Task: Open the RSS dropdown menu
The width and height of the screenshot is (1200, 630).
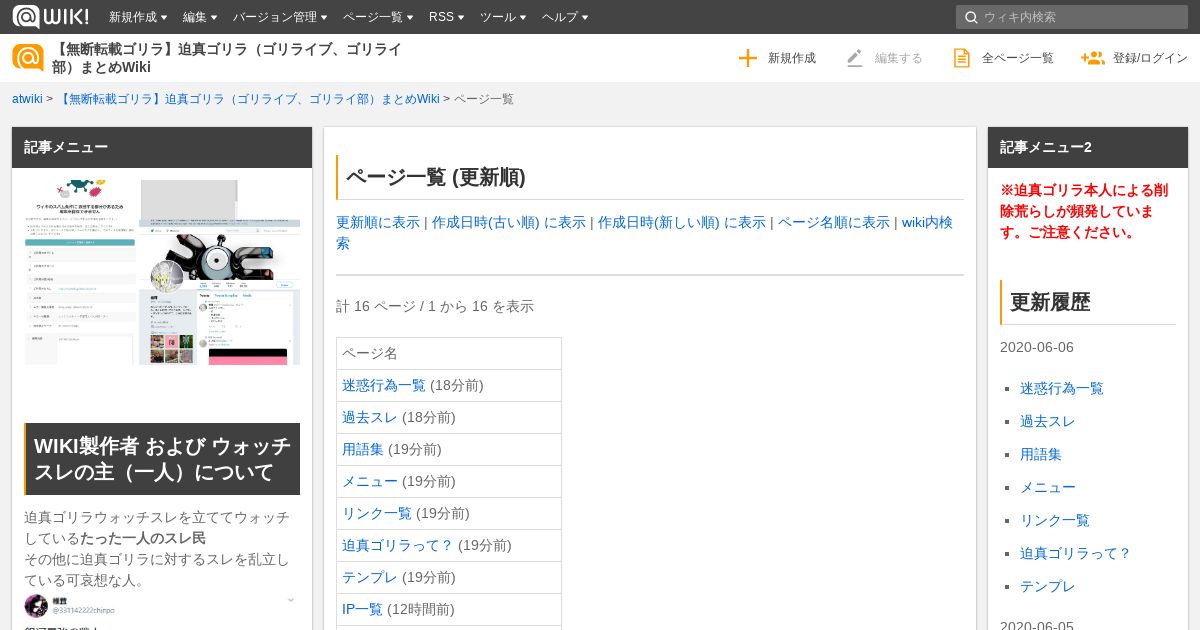Action: (x=446, y=17)
